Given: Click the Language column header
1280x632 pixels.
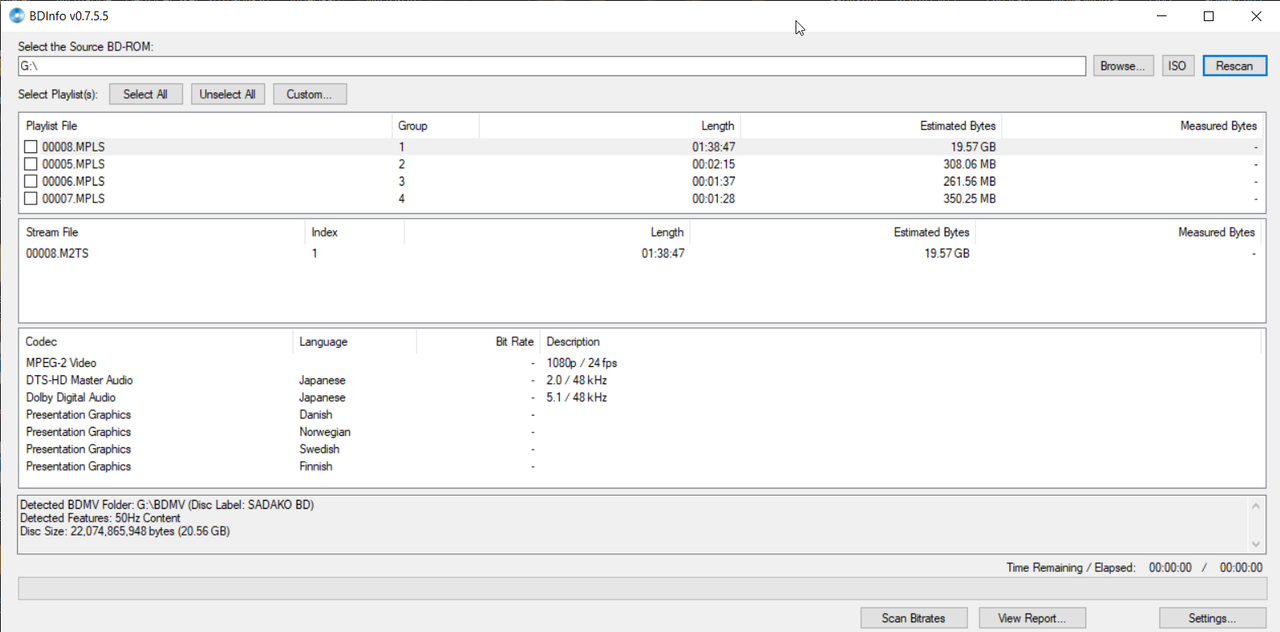Looking at the screenshot, I should 354,342.
